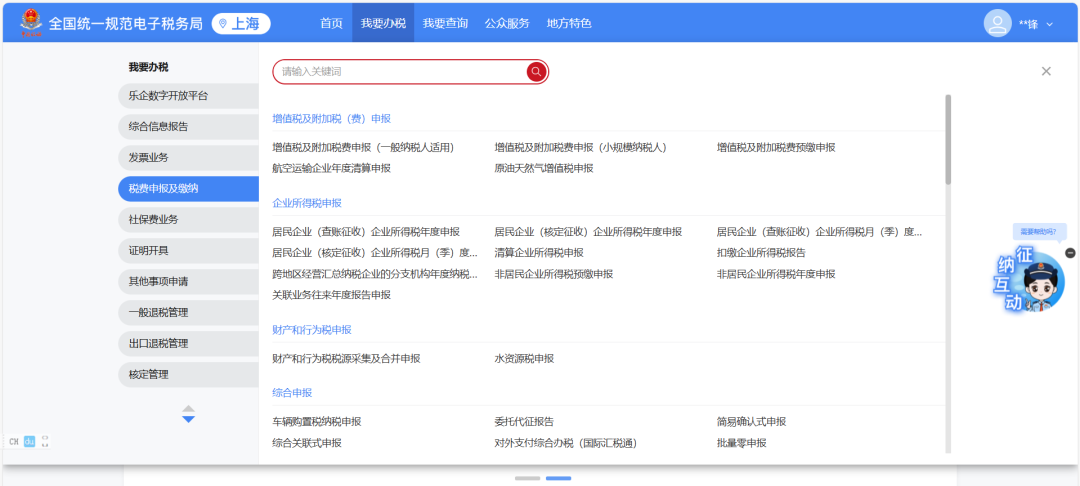Click the CH input language indicator
This screenshot has width=1080, height=486.
(x=14, y=441)
